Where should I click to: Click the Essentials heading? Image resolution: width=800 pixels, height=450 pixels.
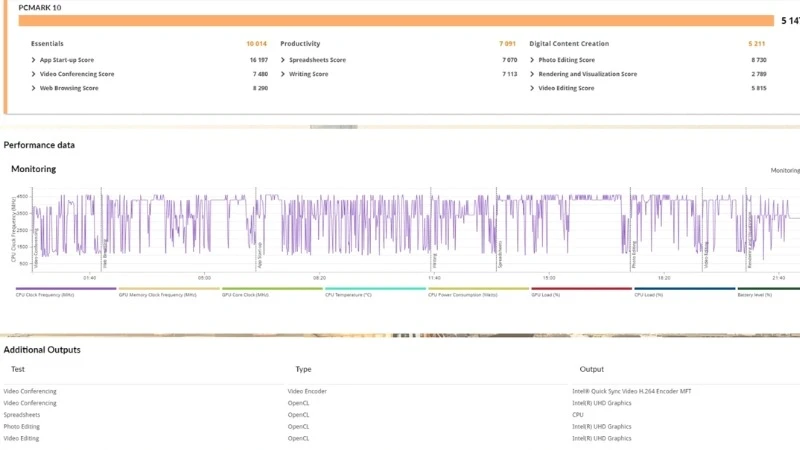47,44
